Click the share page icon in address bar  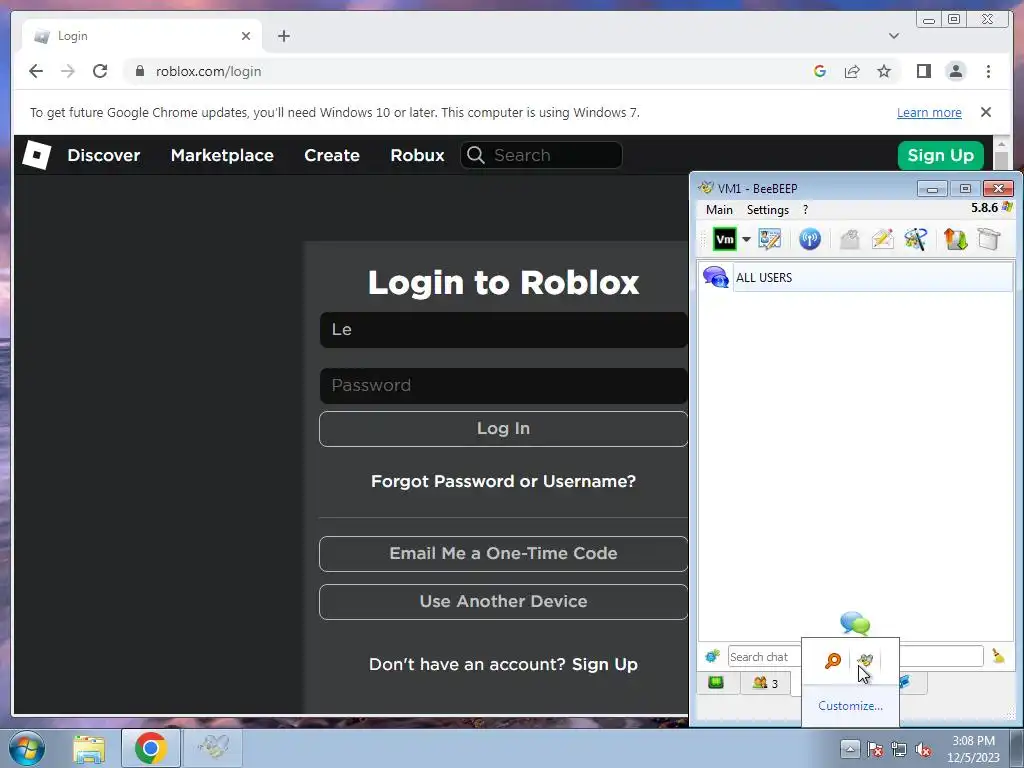[852, 71]
